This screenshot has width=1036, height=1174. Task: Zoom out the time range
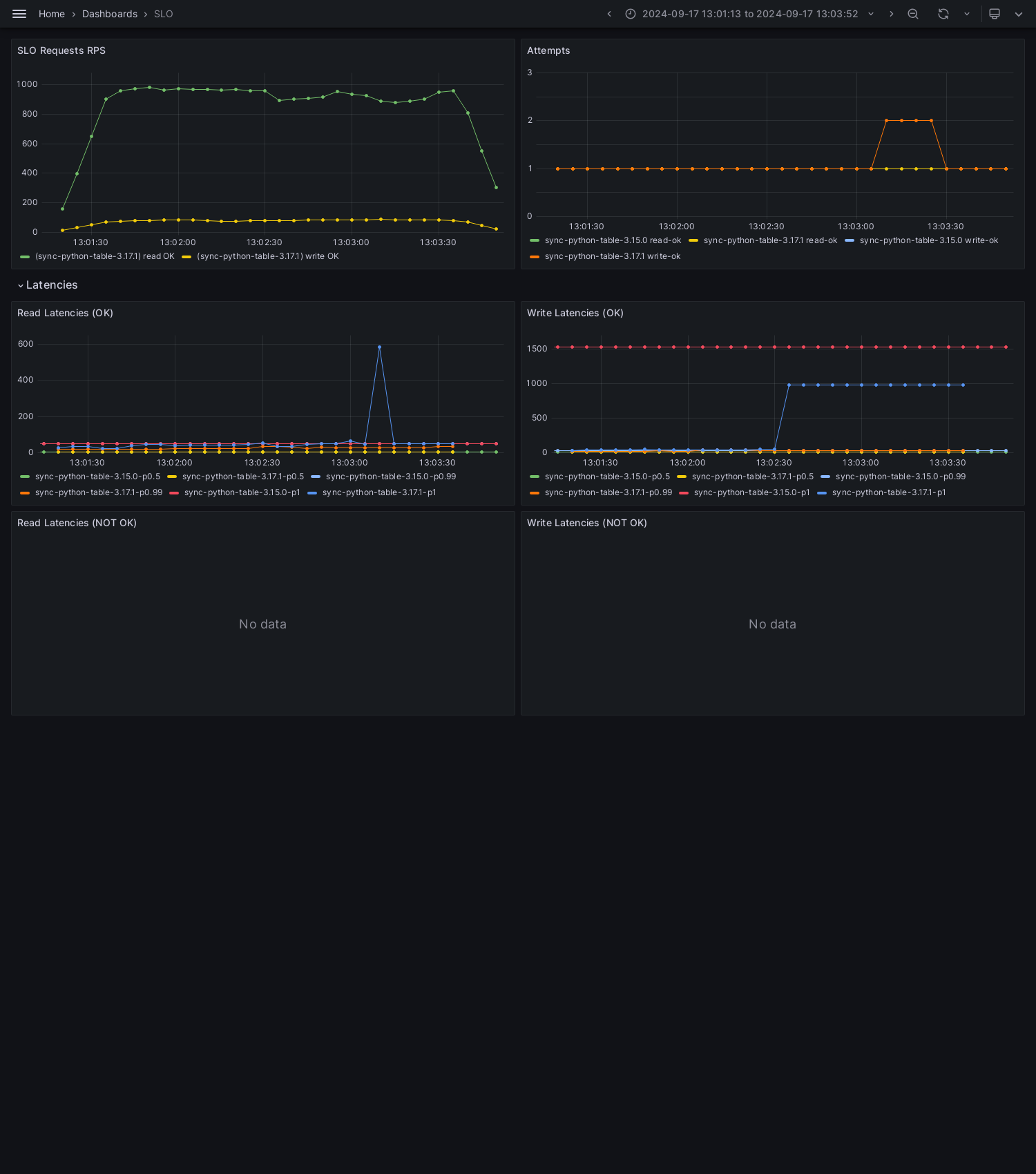(x=913, y=14)
